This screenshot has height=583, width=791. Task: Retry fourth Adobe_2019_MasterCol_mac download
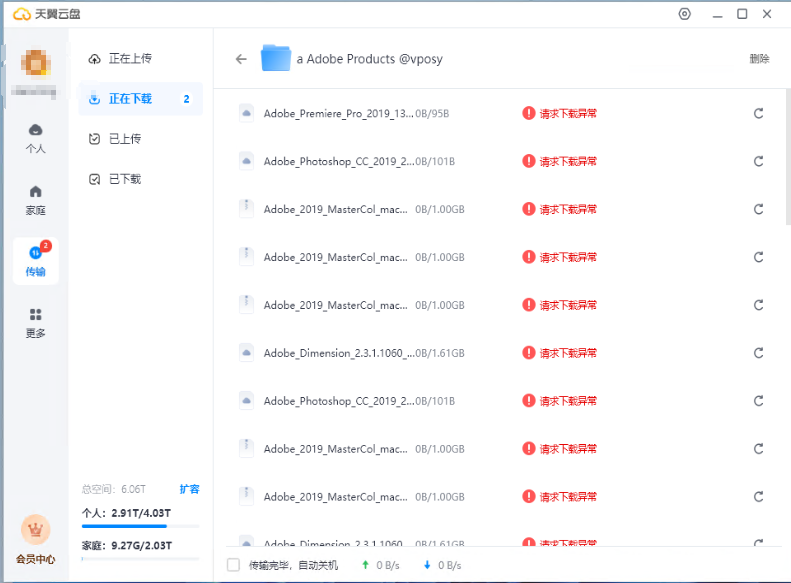coord(758,449)
